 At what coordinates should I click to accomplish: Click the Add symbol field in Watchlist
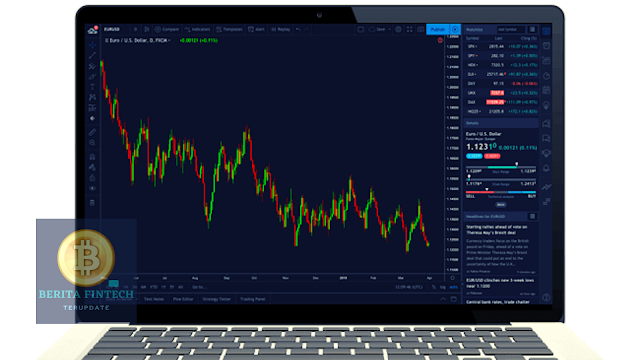[x=511, y=29]
